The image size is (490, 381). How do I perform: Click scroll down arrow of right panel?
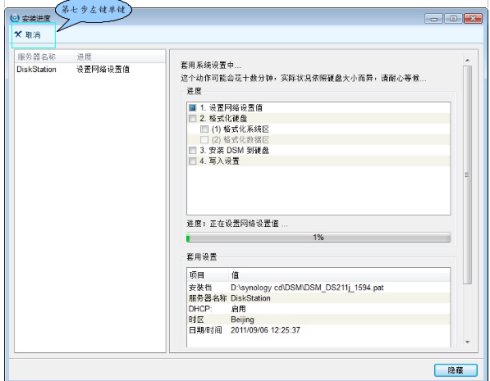[467, 342]
